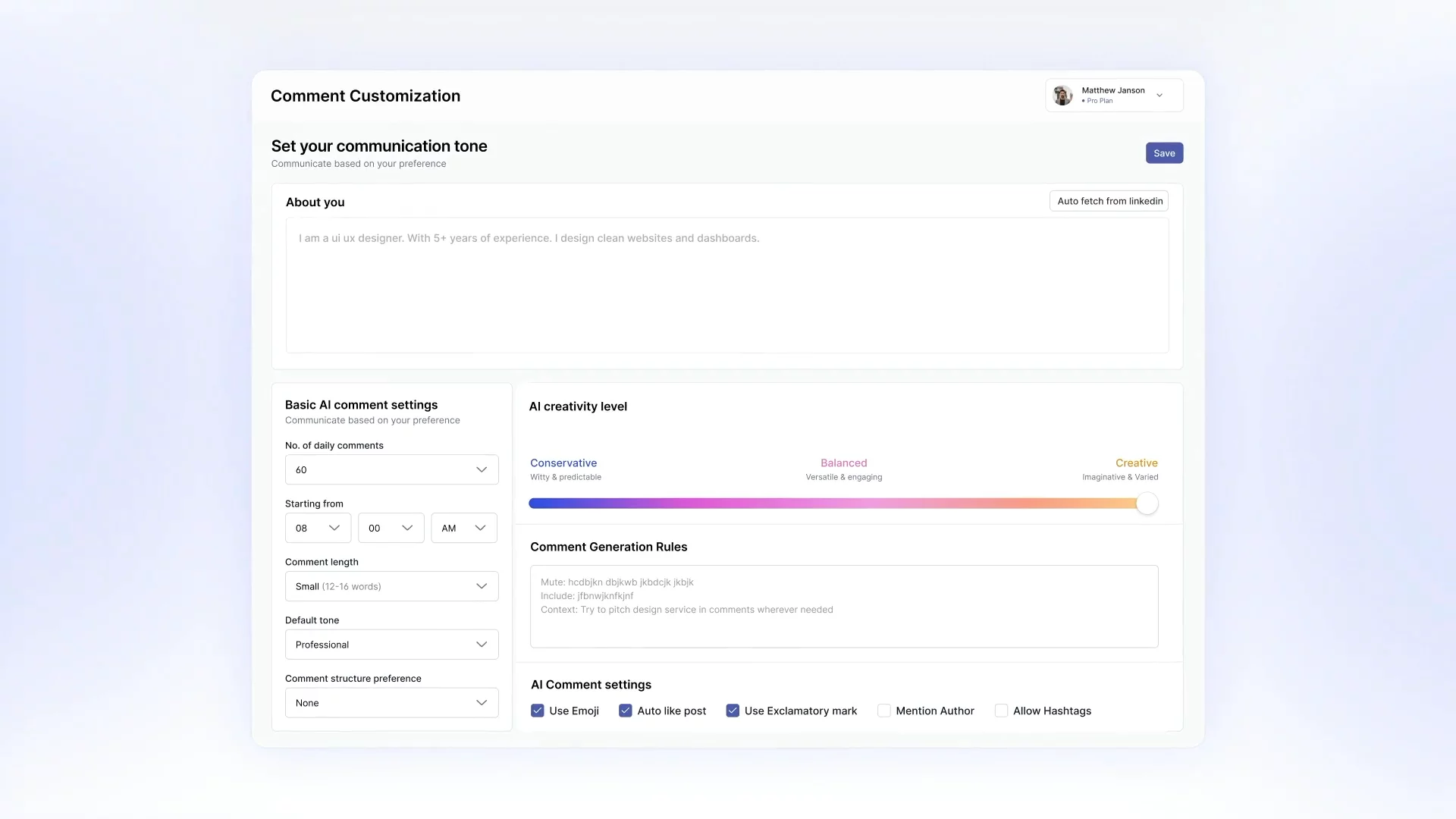Enable the Mention Author checkbox
This screenshot has height=819, width=1456.
884,711
